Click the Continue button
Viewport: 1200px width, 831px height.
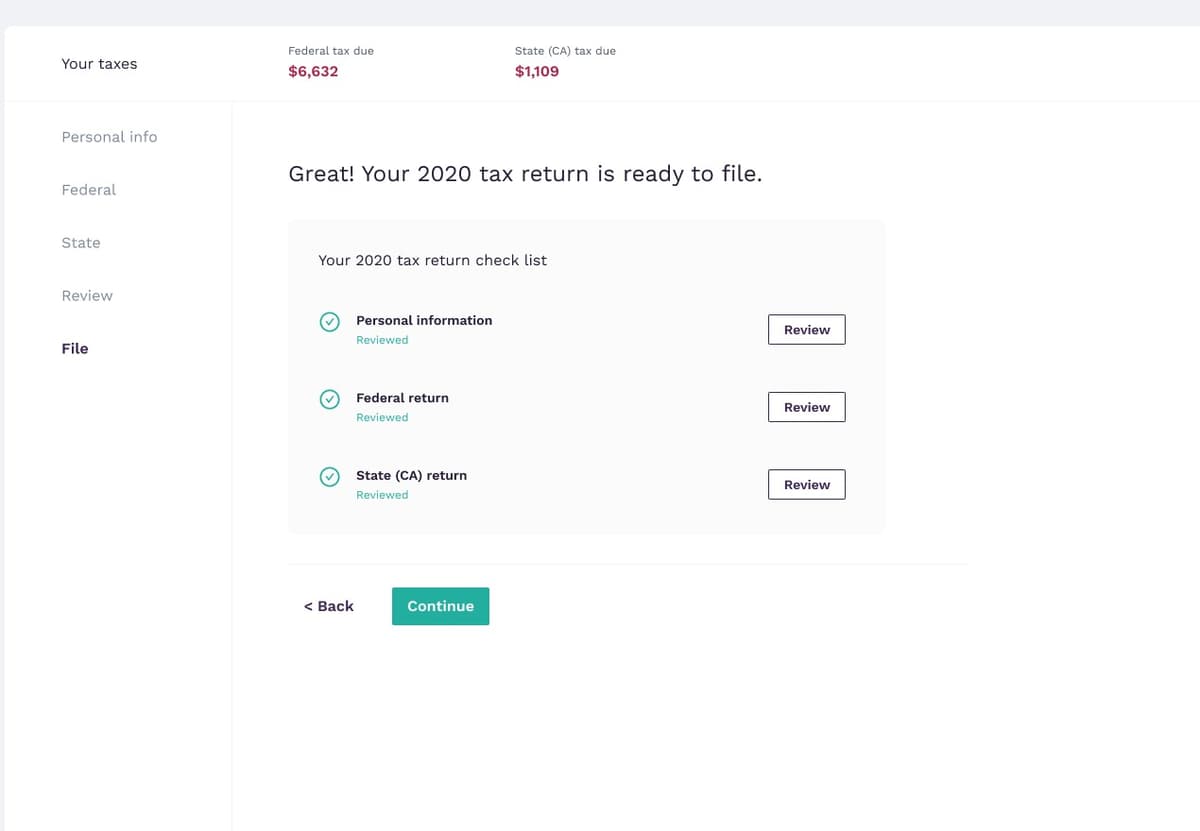click(x=440, y=606)
